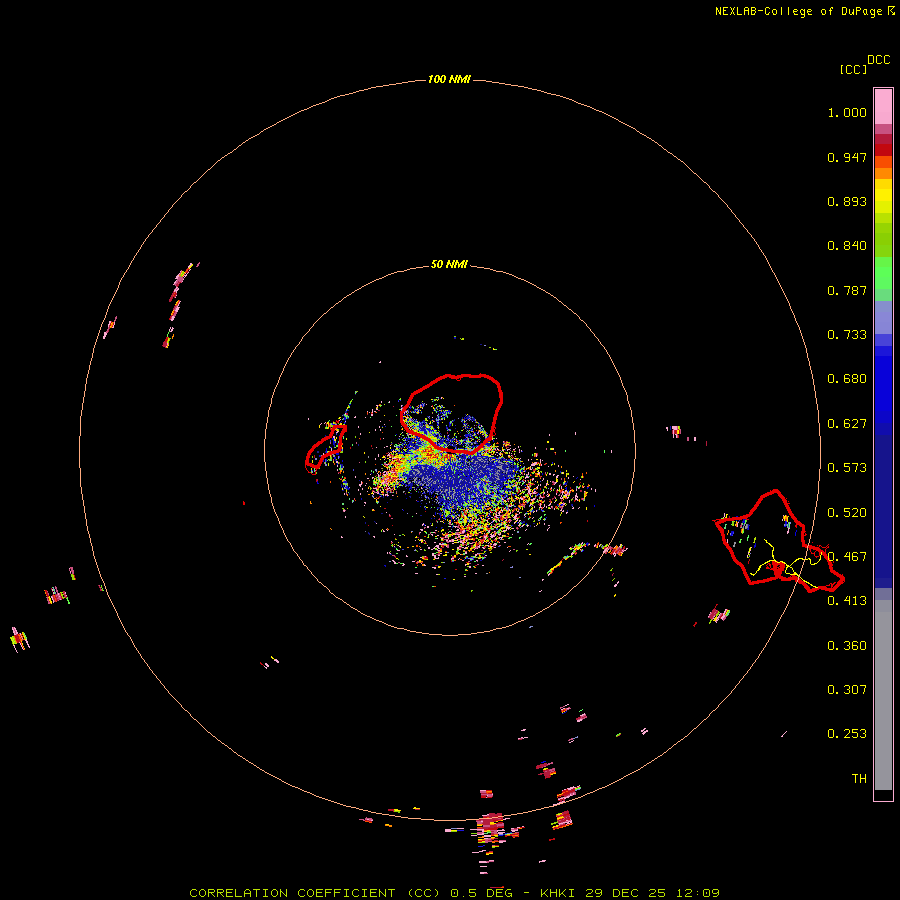Image resolution: width=900 pixels, height=900 pixels.
Task: Click the 0.840 scale value
Action: (x=847, y=246)
